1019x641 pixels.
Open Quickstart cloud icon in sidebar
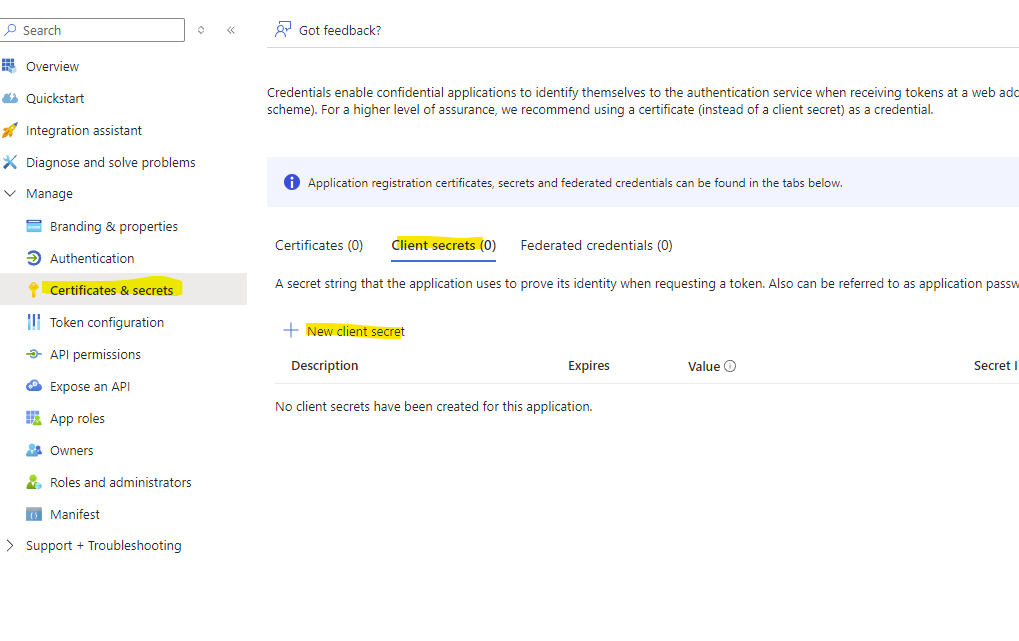tap(10, 98)
